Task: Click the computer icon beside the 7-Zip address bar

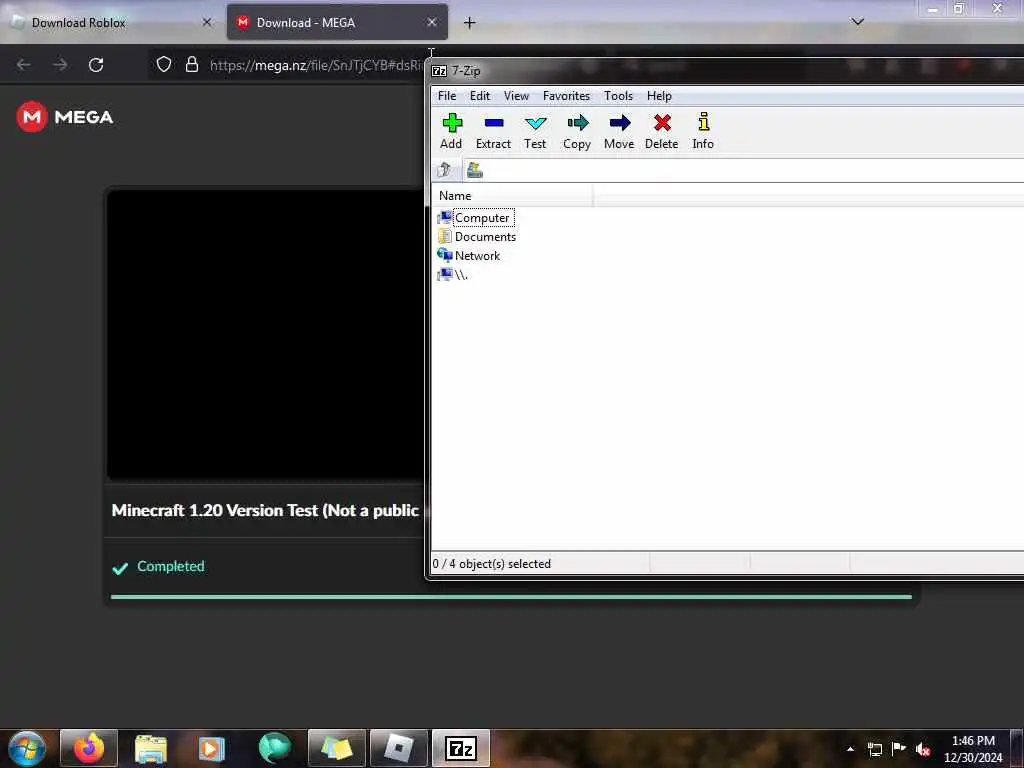Action: (475, 170)
